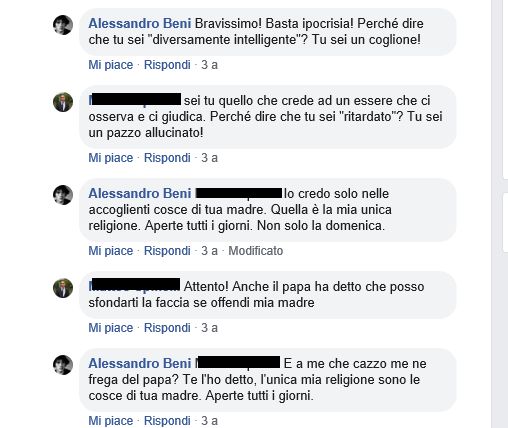Open Alessandro Beni's avatar on first comment
Screen dimensions: 508x428
tap(63, 25)
